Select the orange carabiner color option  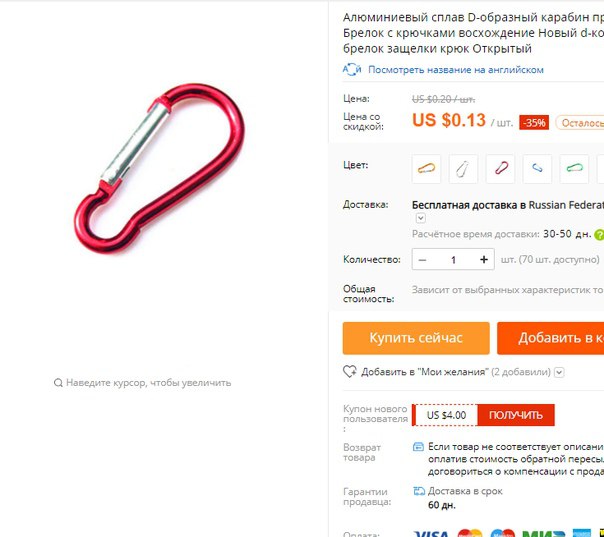click(426, 169)
